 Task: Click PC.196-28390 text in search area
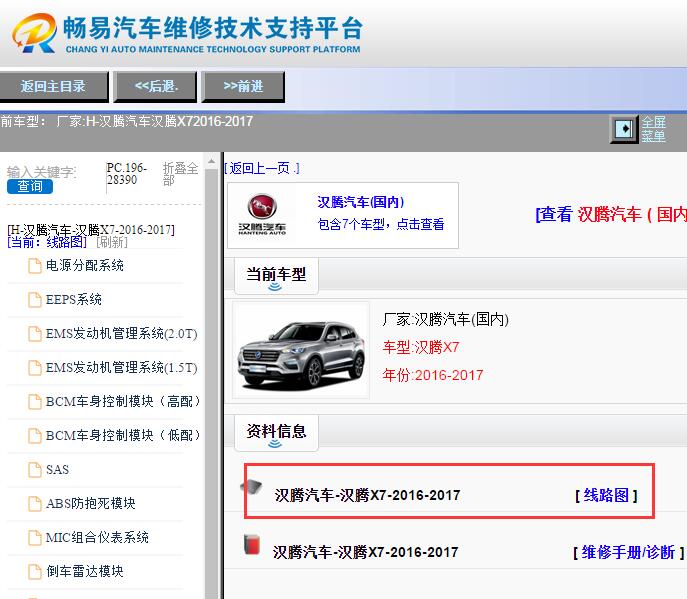click(x=126, y=174)
